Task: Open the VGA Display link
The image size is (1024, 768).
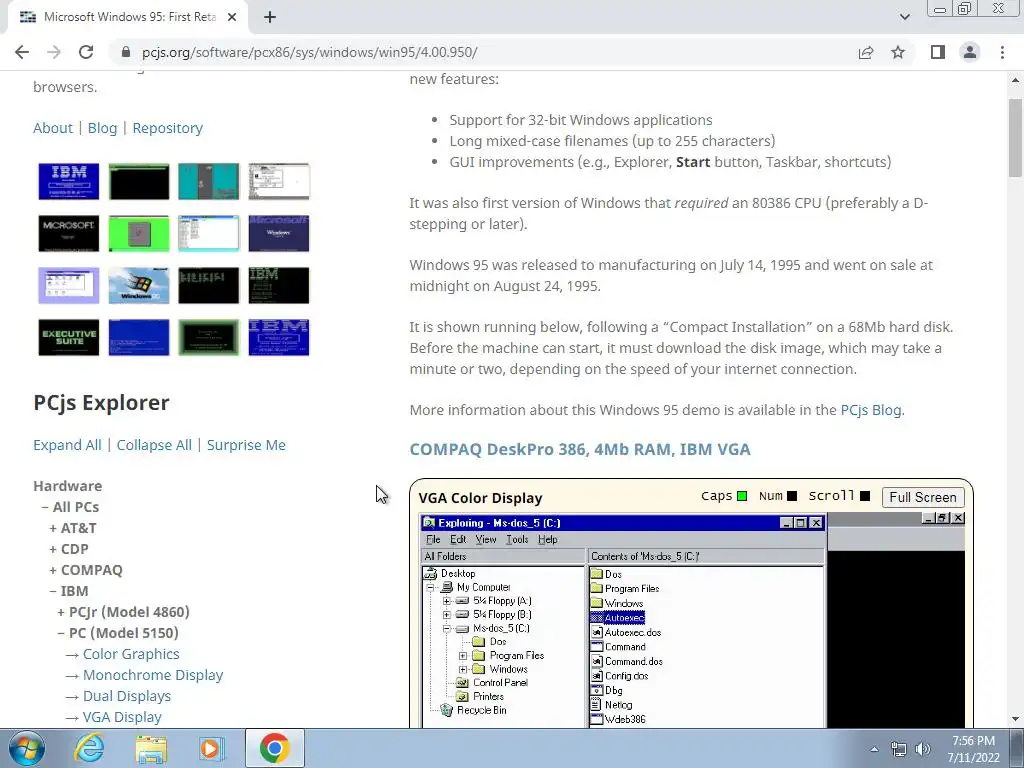Action: pyautogui.click(x=122, y=716)
